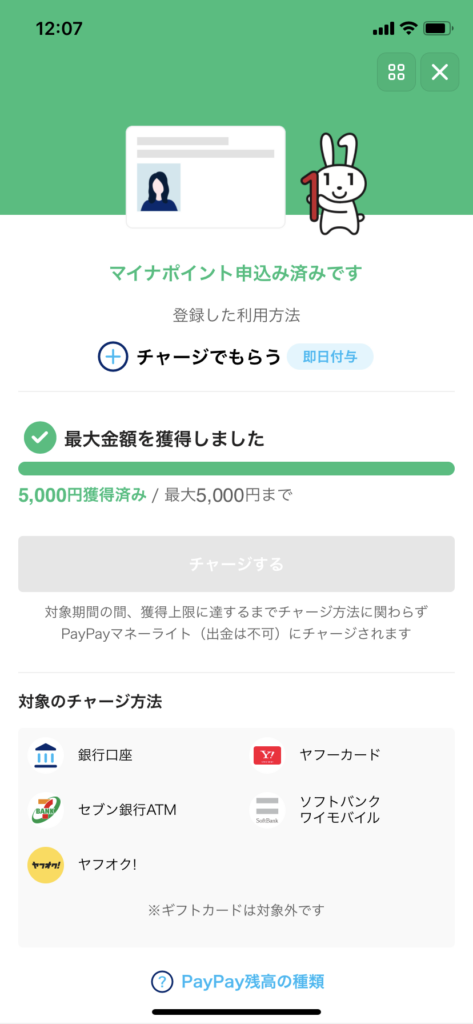Open the PayPay残高の種類 help link
This screenshot has height=1024, width=473.
253,981
